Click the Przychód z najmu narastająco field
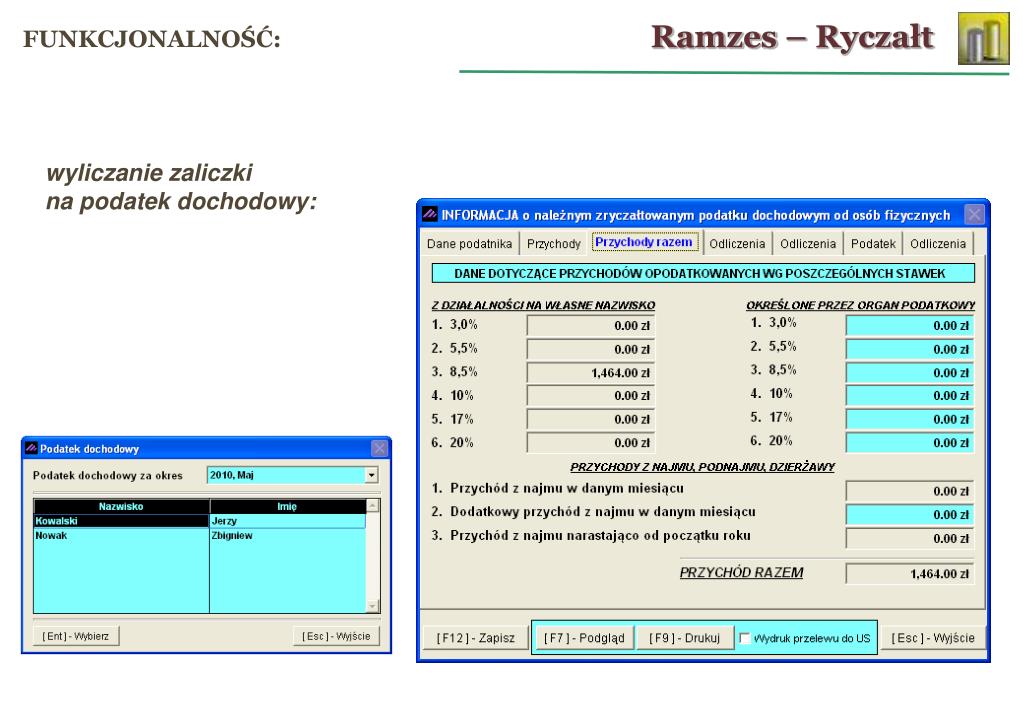The width and height of the screenshot is (1023, 708). [909, 538]
